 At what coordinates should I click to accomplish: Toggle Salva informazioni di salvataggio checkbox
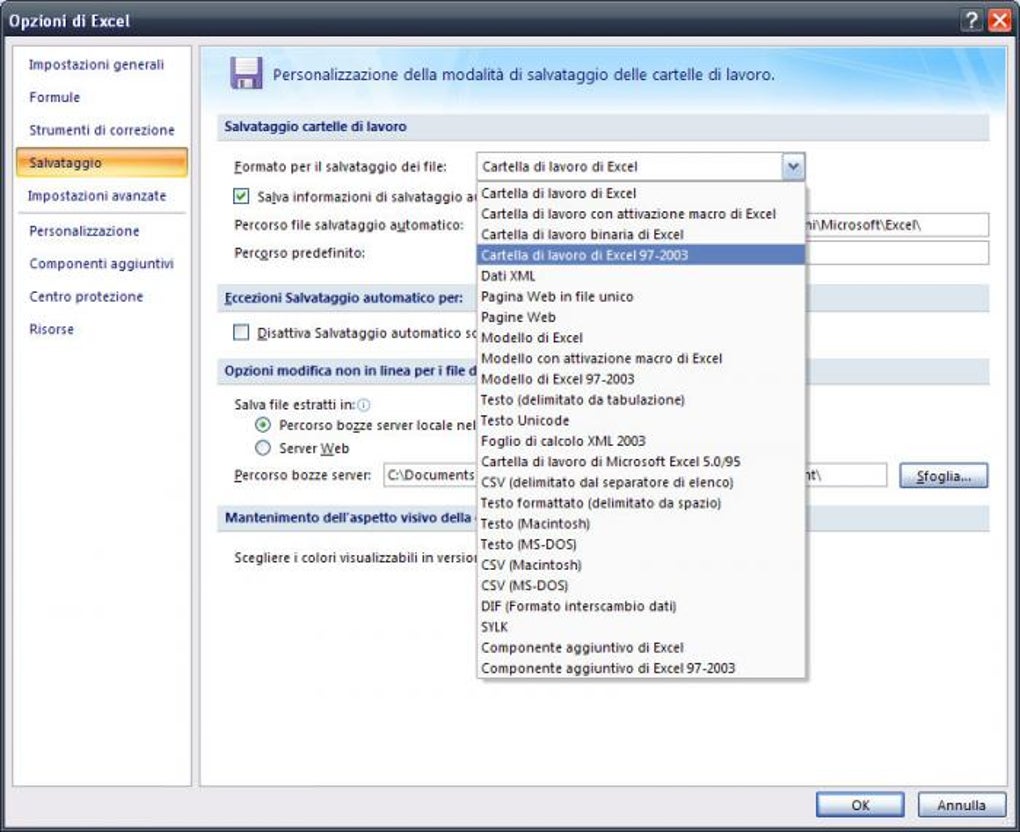click(x=241, y=196)
